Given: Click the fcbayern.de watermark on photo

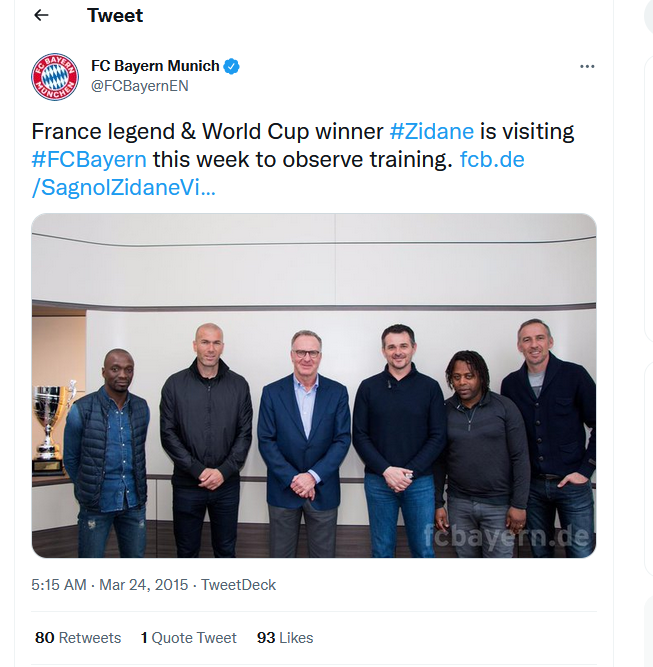Looking at the screenshot, I should (507, 537).
